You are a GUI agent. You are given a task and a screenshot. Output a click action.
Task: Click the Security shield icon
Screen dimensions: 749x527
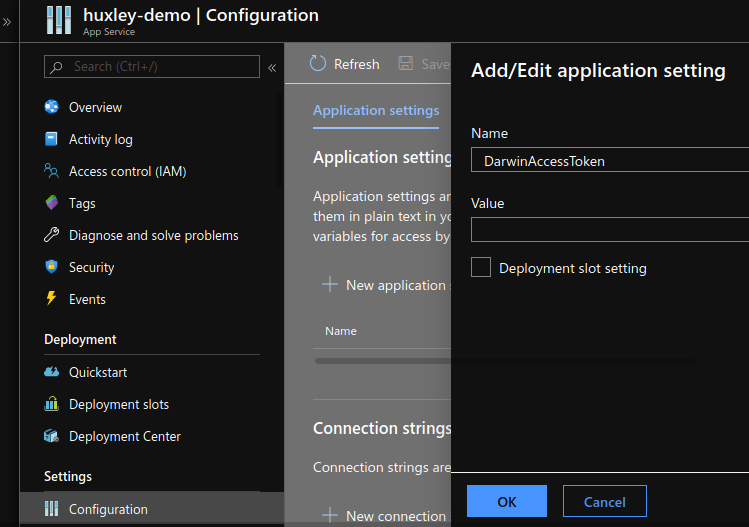(x=52, y=267)
